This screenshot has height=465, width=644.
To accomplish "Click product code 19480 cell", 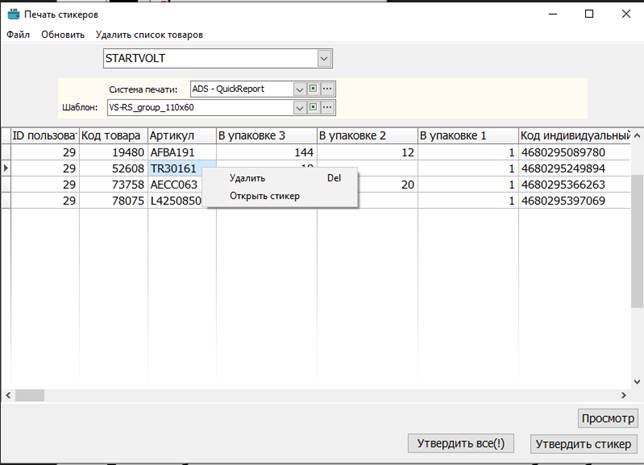I will tap(113, 152).
